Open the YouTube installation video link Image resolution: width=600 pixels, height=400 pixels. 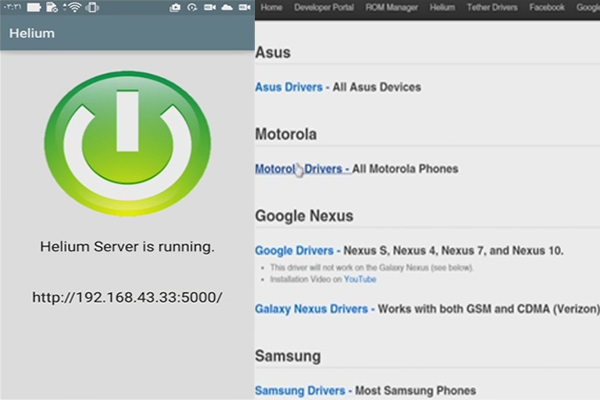[x=360, y=279]
